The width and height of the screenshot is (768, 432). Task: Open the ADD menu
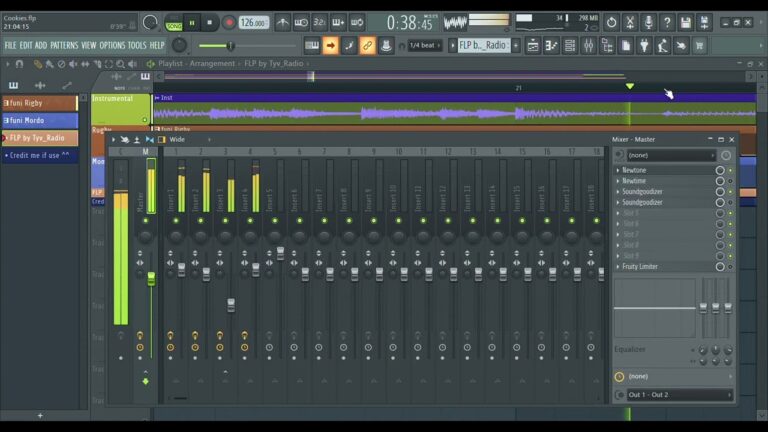click(41, 46)
